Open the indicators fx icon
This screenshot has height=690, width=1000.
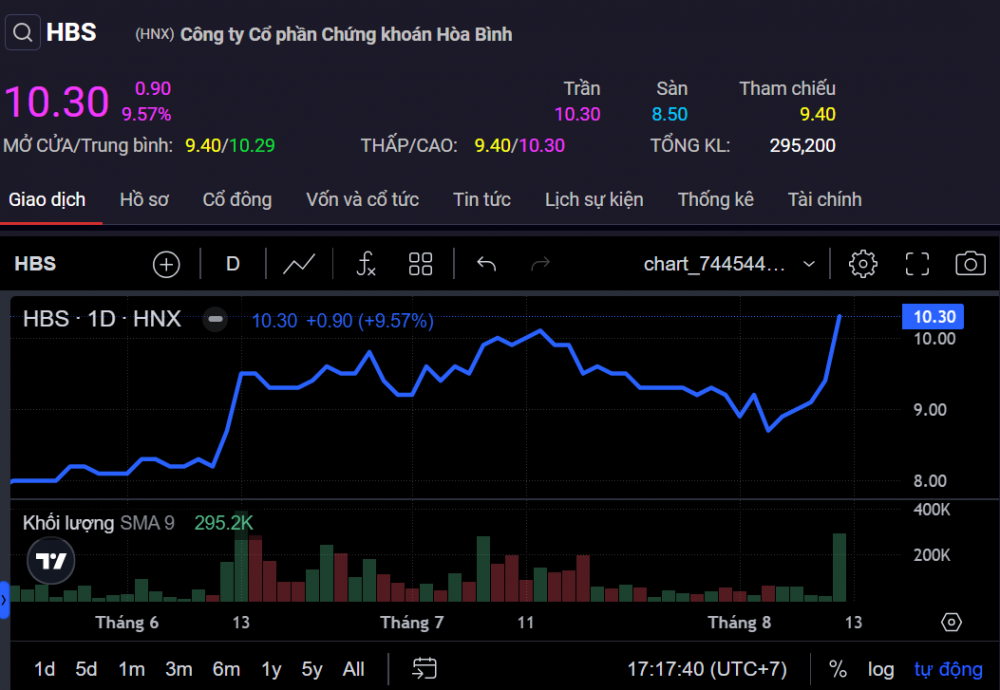click(x=366, y=264)
